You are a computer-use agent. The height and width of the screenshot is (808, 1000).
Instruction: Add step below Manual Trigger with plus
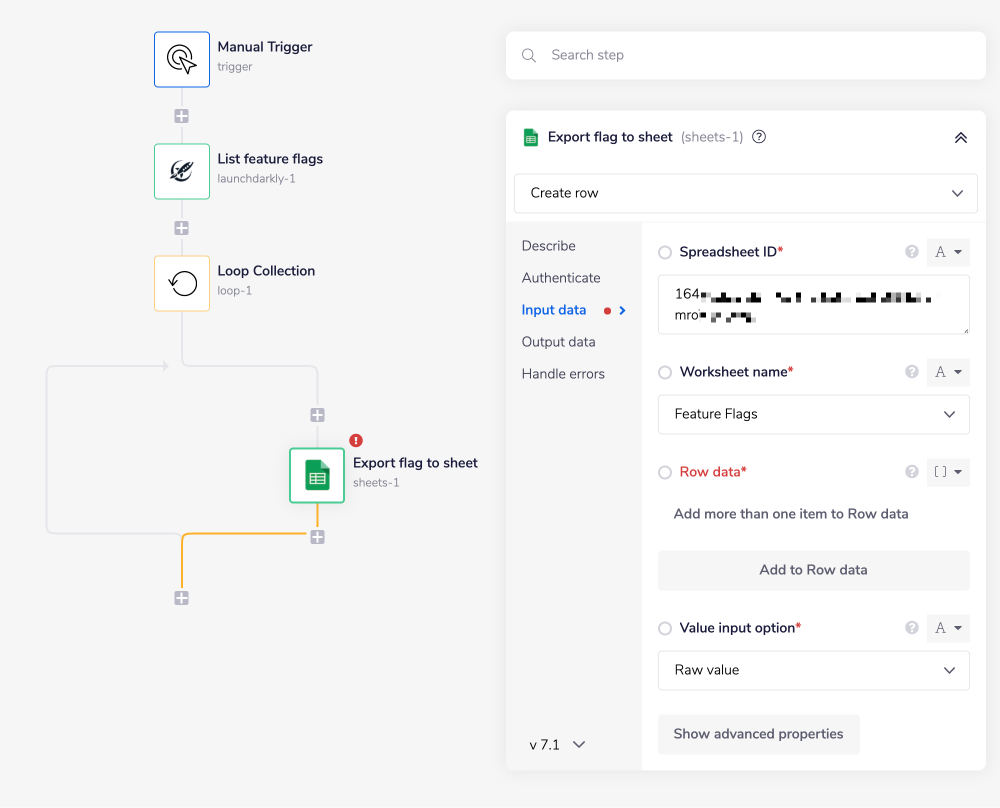point(181,116)
